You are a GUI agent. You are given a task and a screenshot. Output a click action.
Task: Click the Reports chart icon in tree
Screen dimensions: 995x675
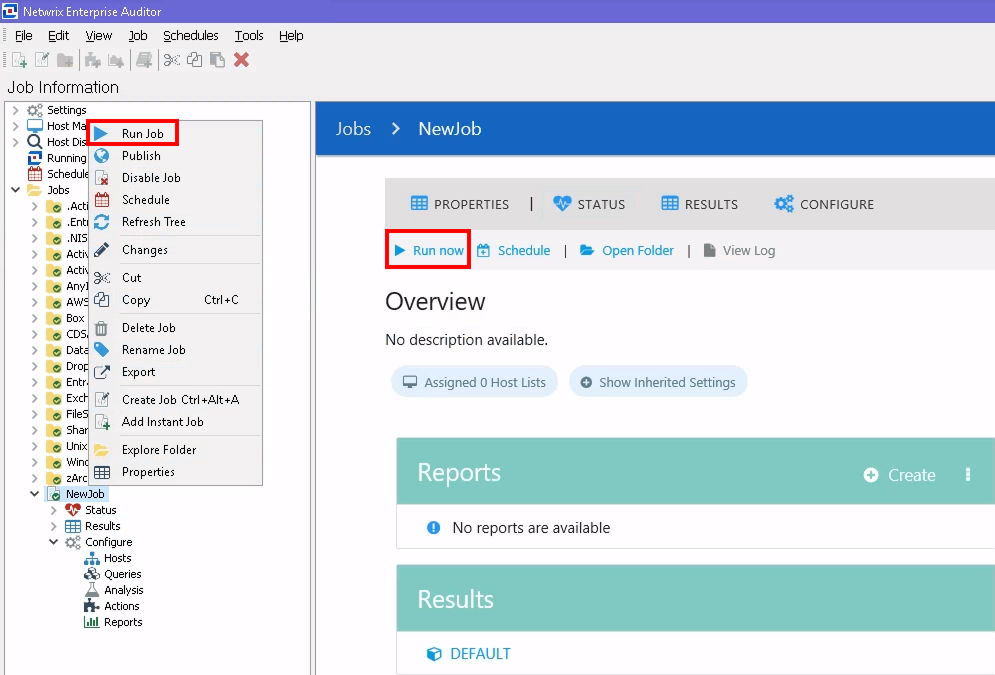92,622
